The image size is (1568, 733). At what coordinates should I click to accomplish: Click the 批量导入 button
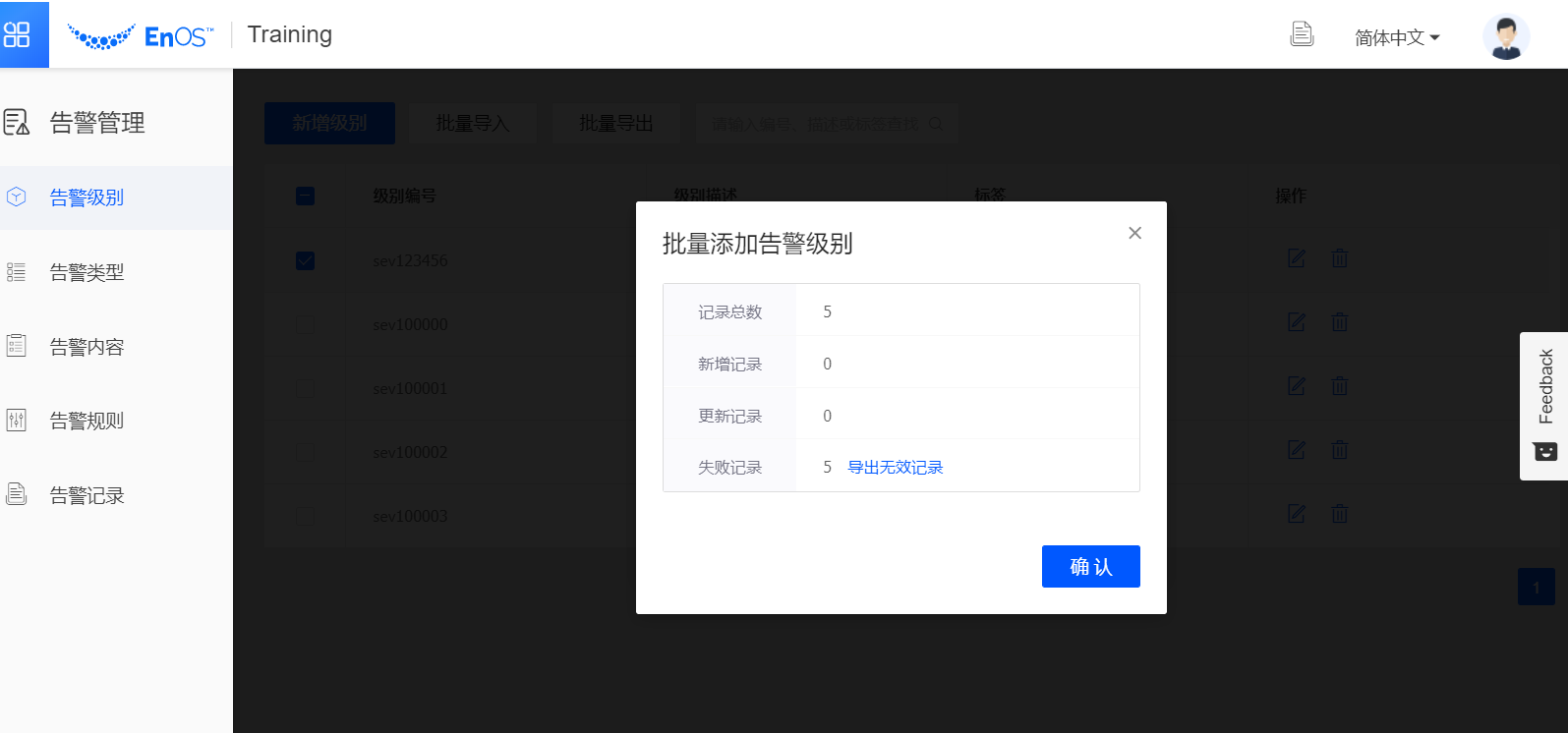473,123
